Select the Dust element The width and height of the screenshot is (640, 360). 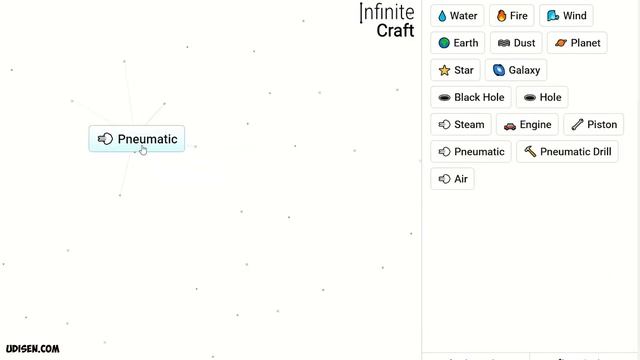click(516, 43)
